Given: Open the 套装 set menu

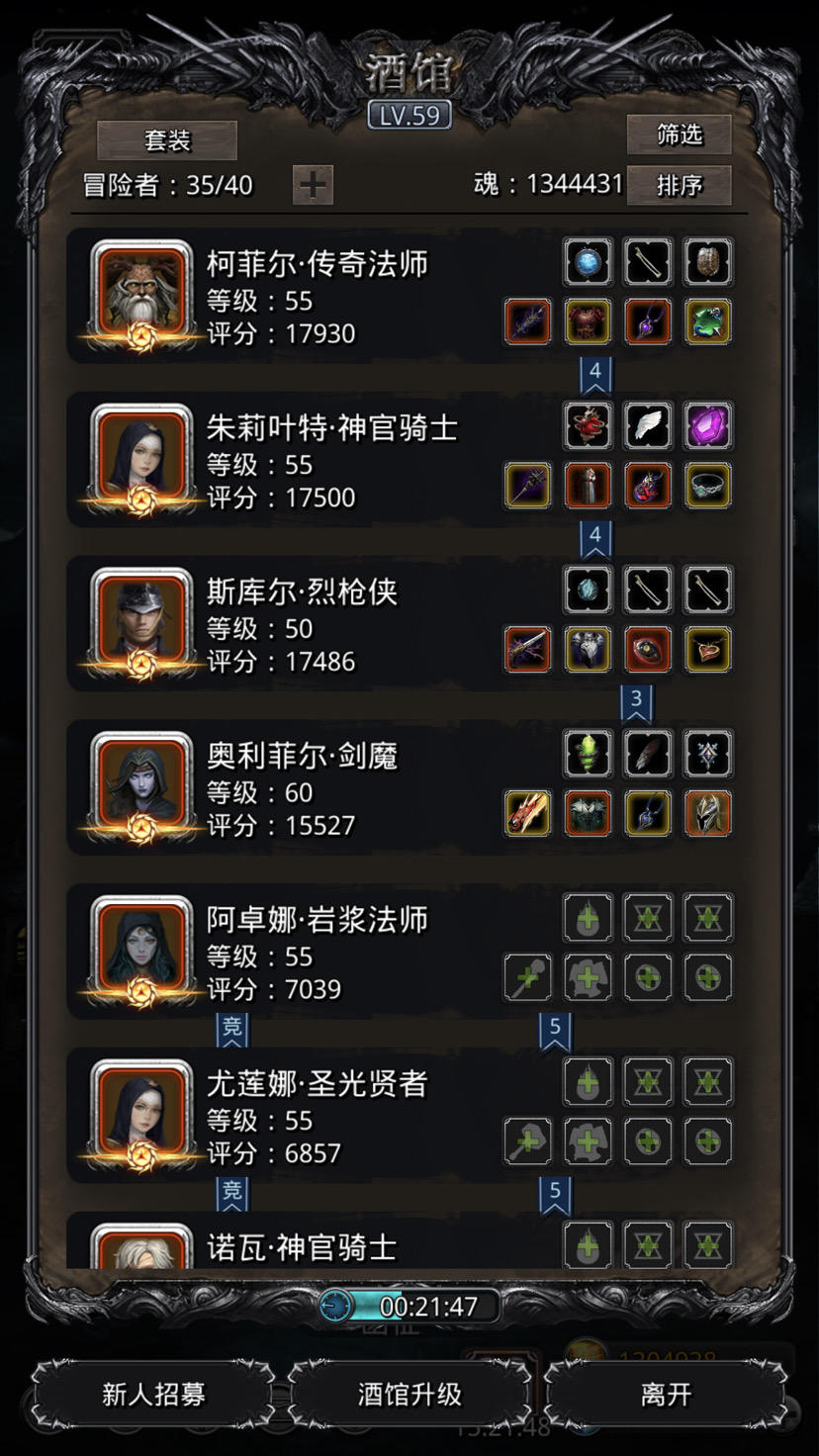Looking at the screenshot, I should (167, 140).
